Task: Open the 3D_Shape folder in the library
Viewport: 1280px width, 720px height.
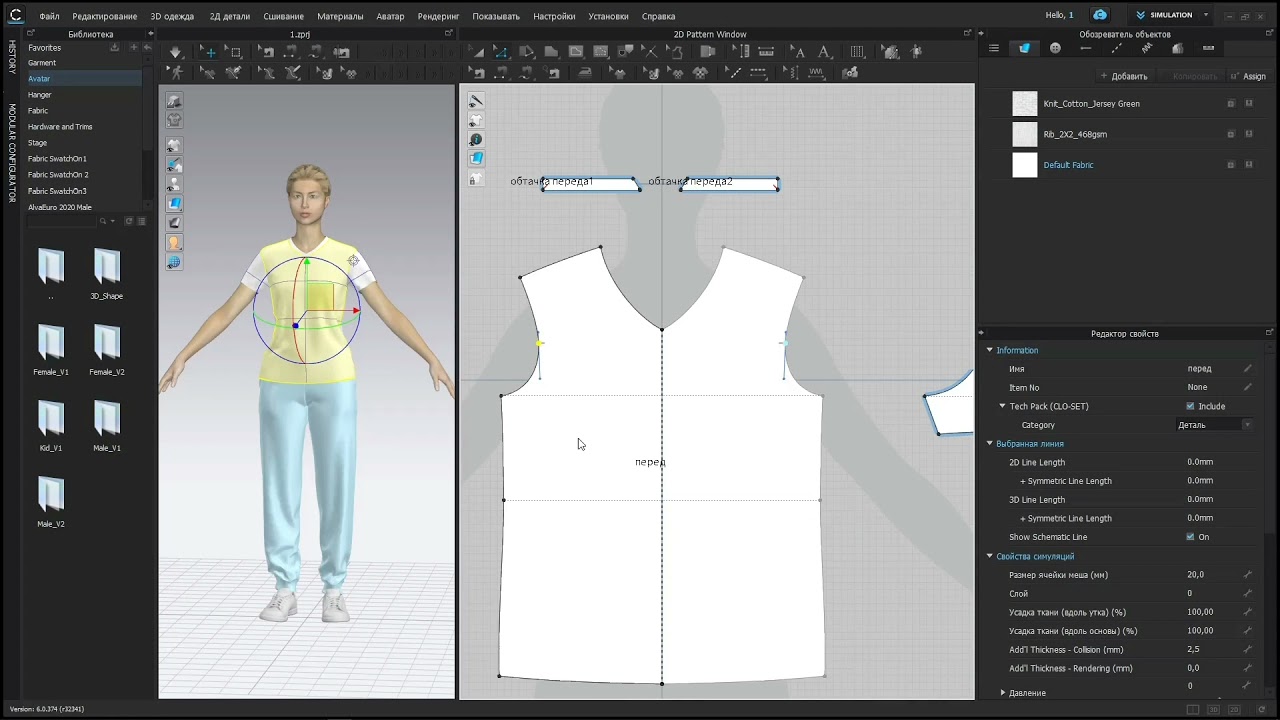Action: point(107,273)
